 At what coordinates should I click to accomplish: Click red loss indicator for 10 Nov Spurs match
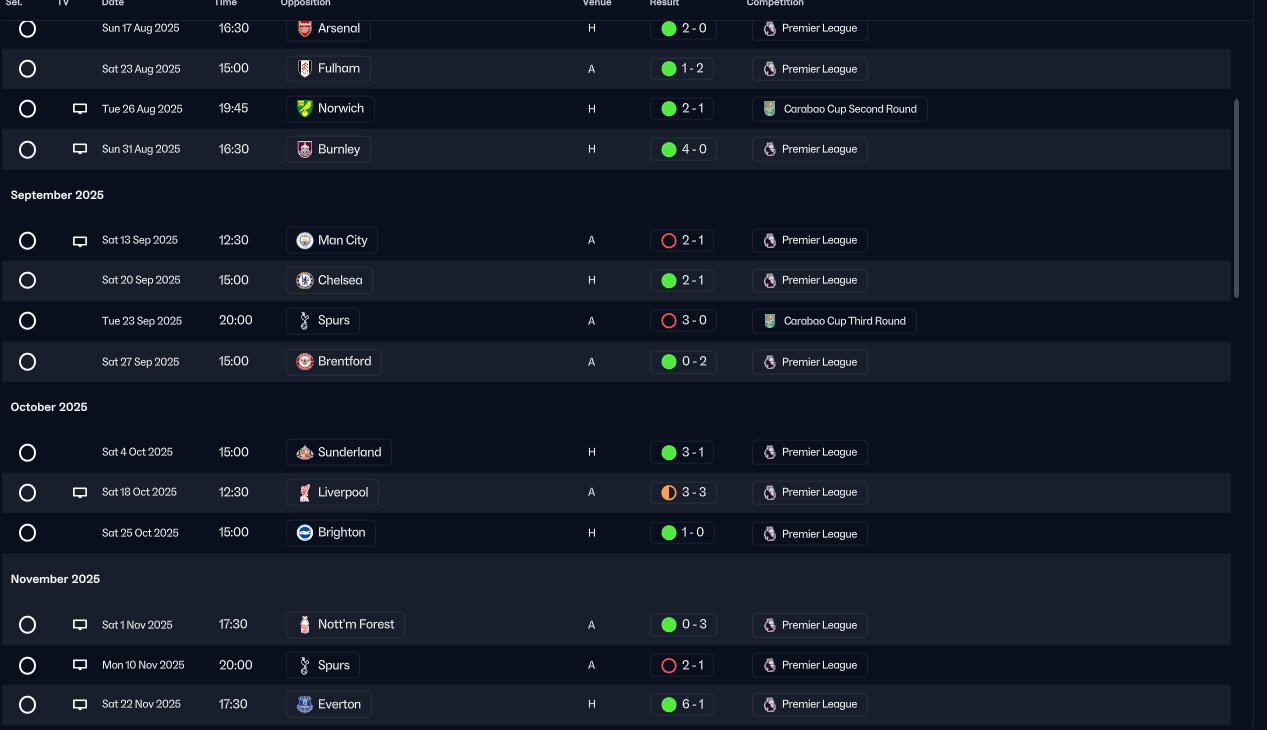point(669,665)
